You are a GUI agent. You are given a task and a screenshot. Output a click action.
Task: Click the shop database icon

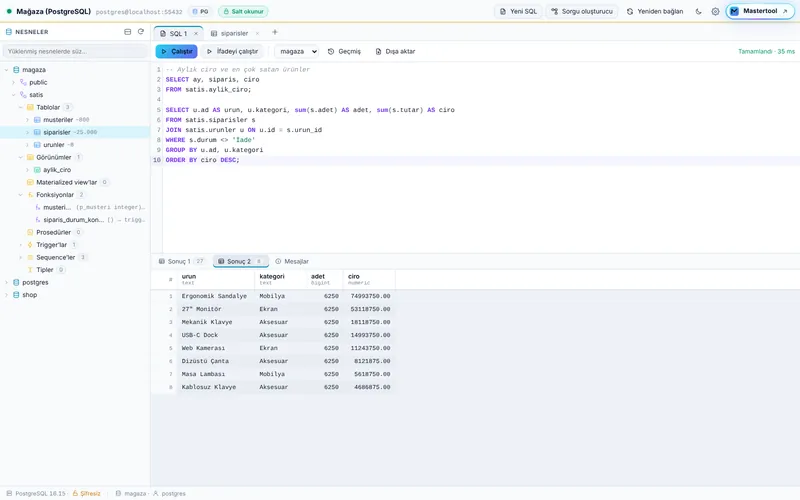click(16, 295)
